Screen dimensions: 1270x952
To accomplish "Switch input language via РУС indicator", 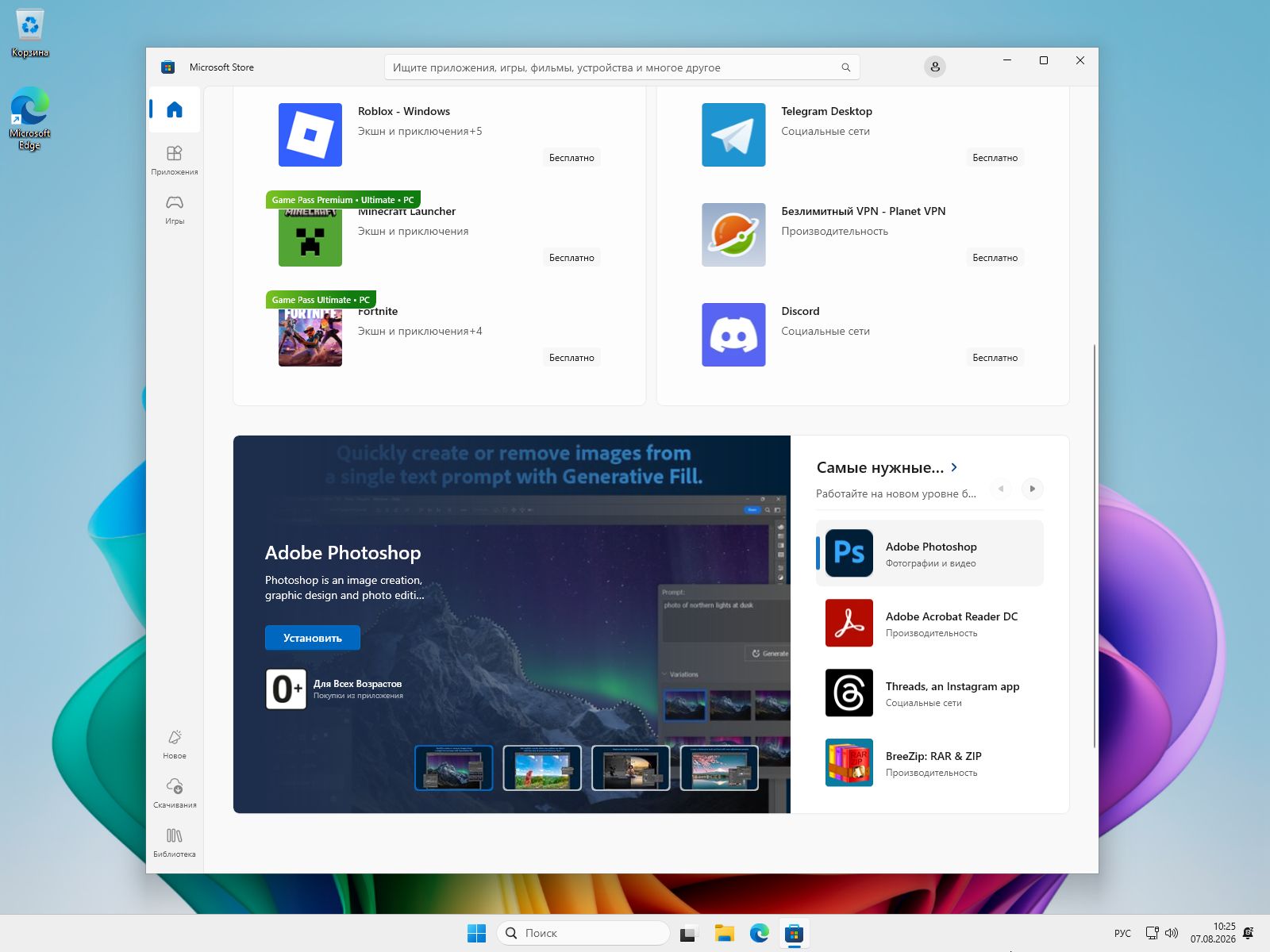I will pyautogui.click(x=1122, y=933).
